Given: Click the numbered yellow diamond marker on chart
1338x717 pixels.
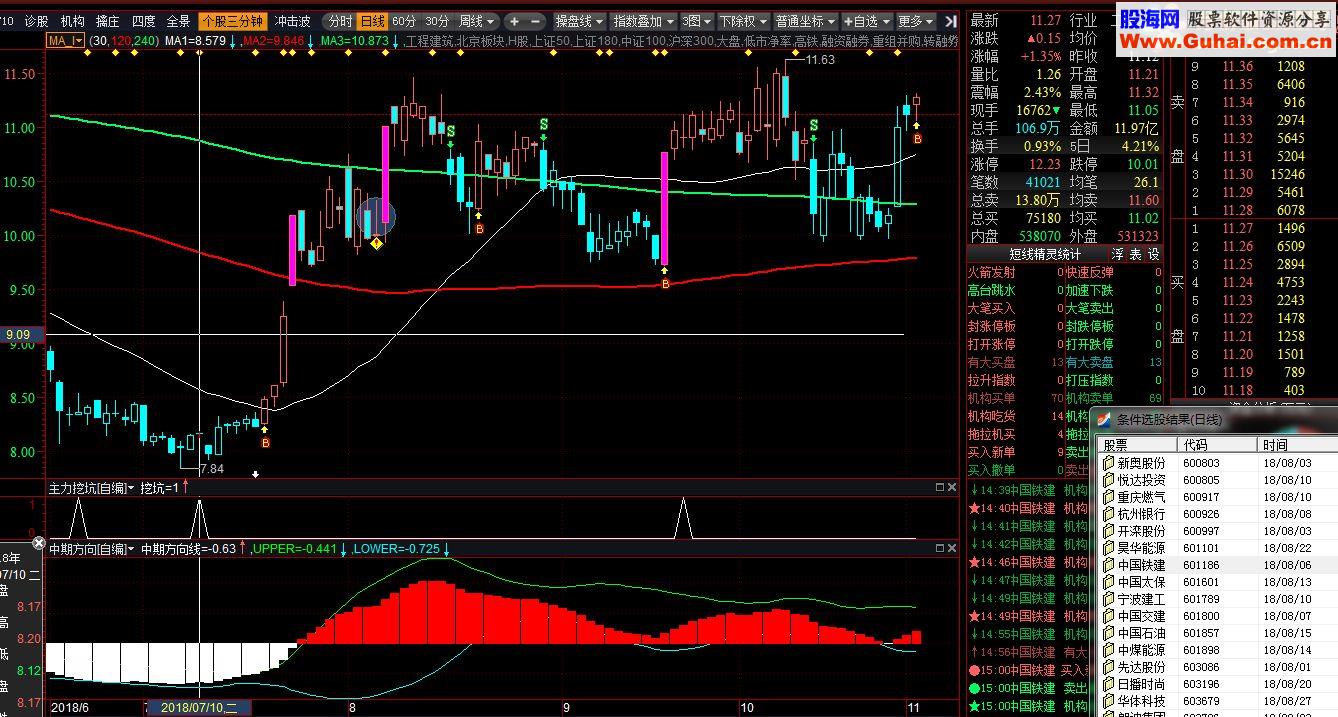Looking at the screenshot, I should [376, 243].
